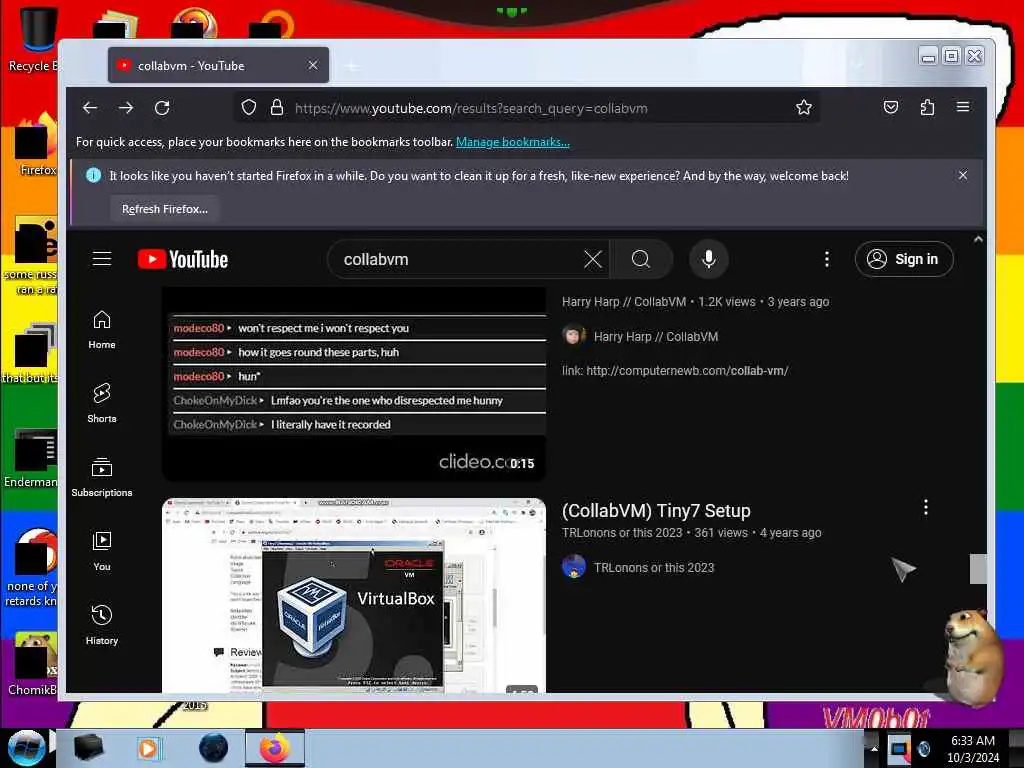Open TRLonons channel avatar
Image resolution: width=1024 pixels, height=768 pixels.
point(573,566)
